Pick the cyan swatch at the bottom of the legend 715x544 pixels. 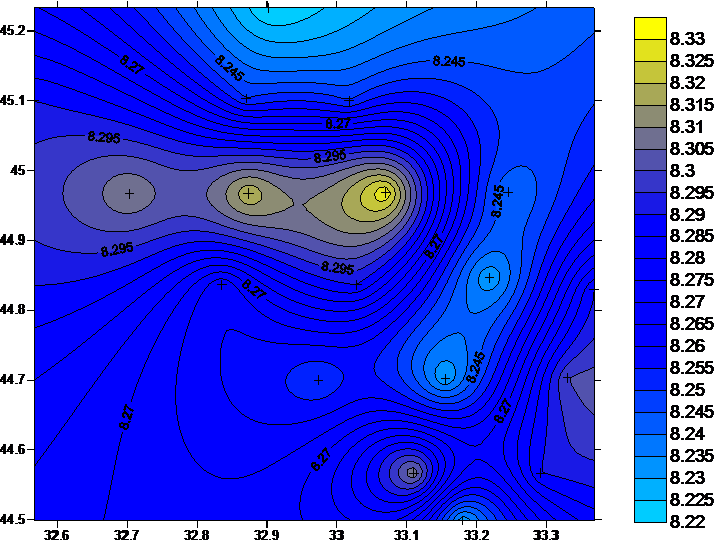click(x=650, y=512)
